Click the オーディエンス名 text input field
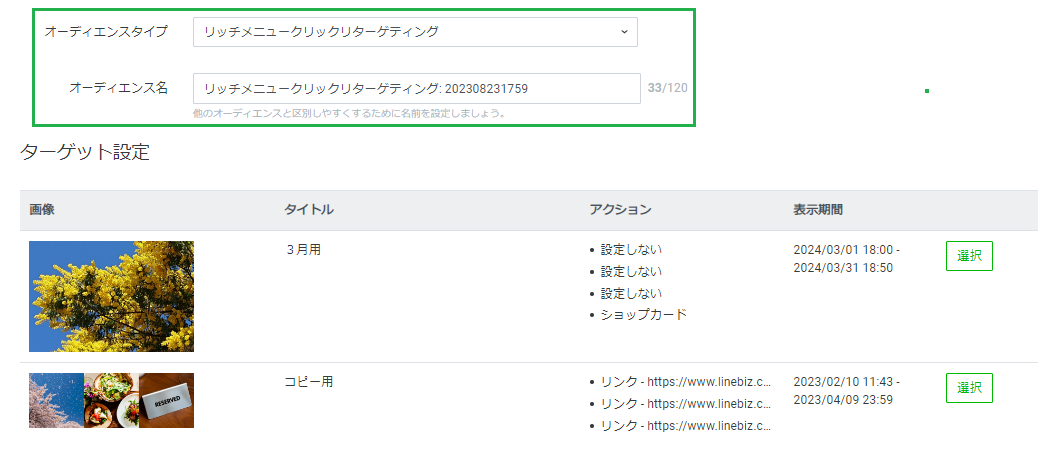This screenshot has height=461, width=1053. (416, 89)
